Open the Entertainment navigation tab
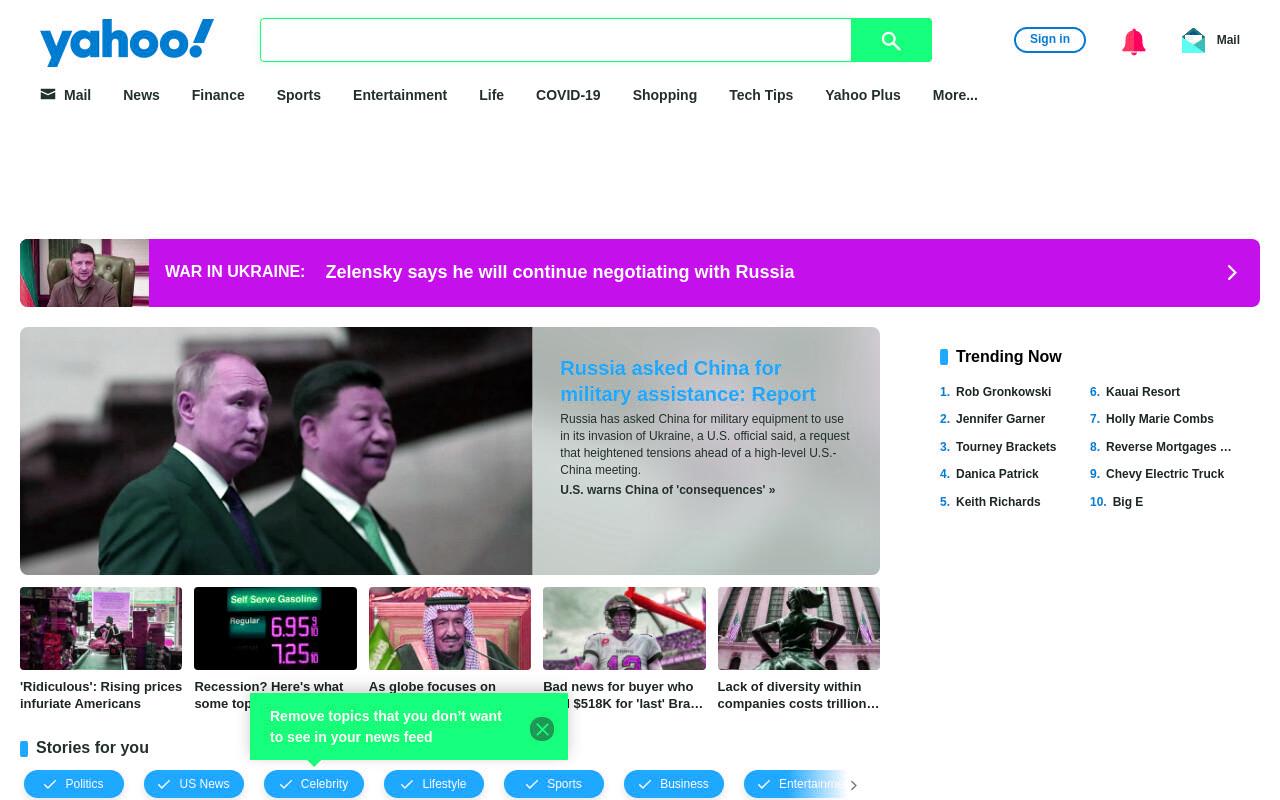Viewport: 1280px width, 800px height. tap(400, 95)
